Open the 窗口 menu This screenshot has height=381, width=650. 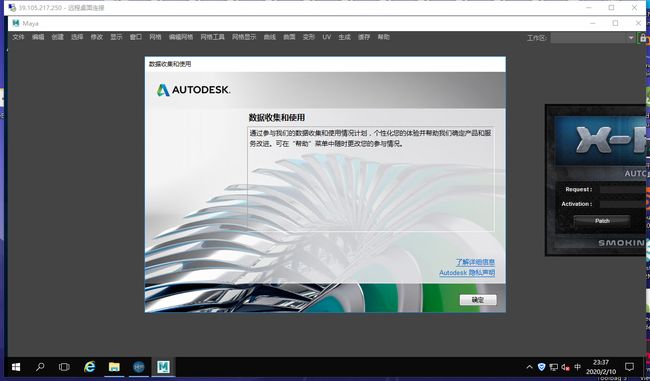[136, 37]
